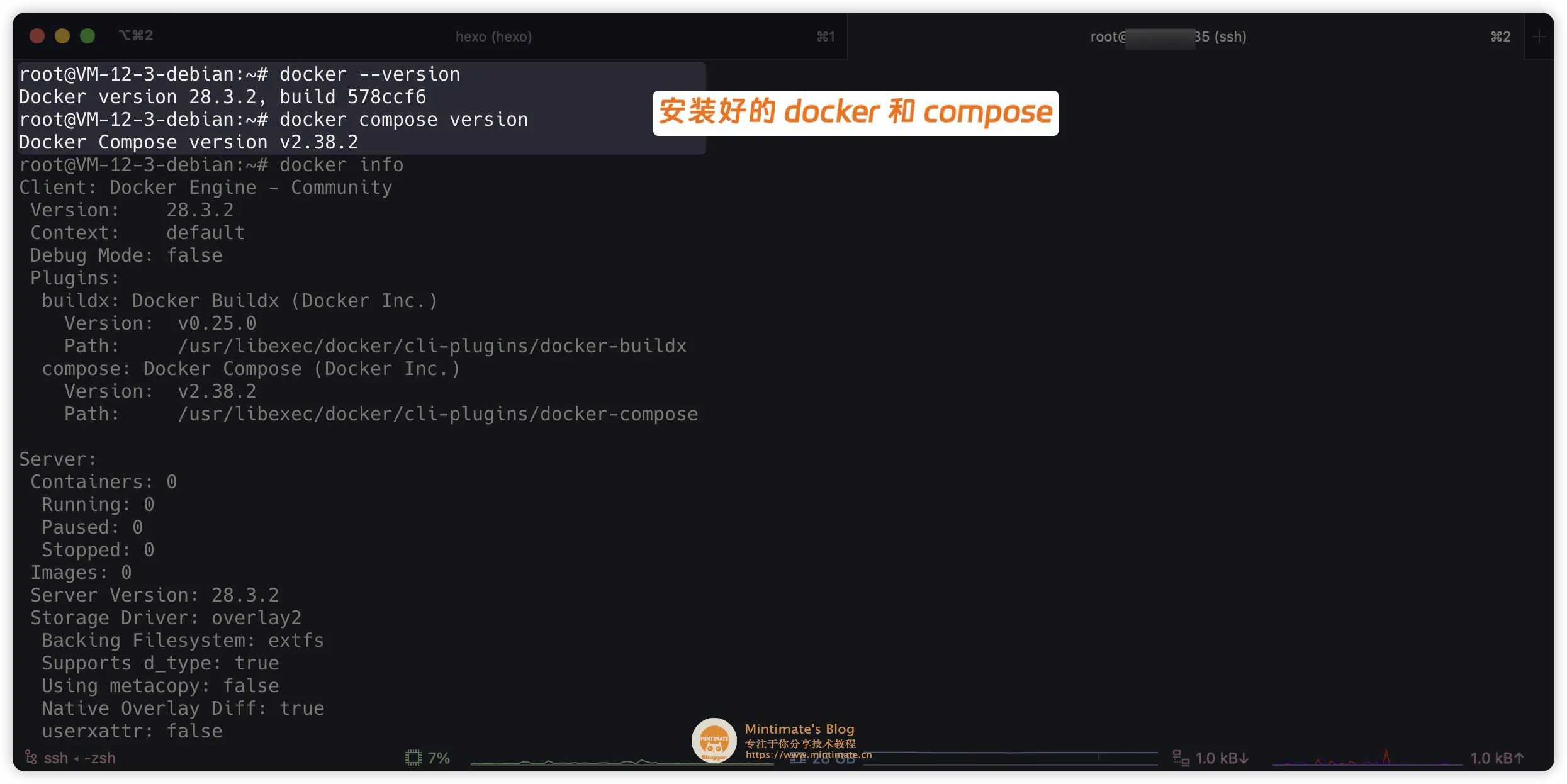1567x784 pixels.
Task: Click the docker-buildx plugin path
Action: click(432, 346)
